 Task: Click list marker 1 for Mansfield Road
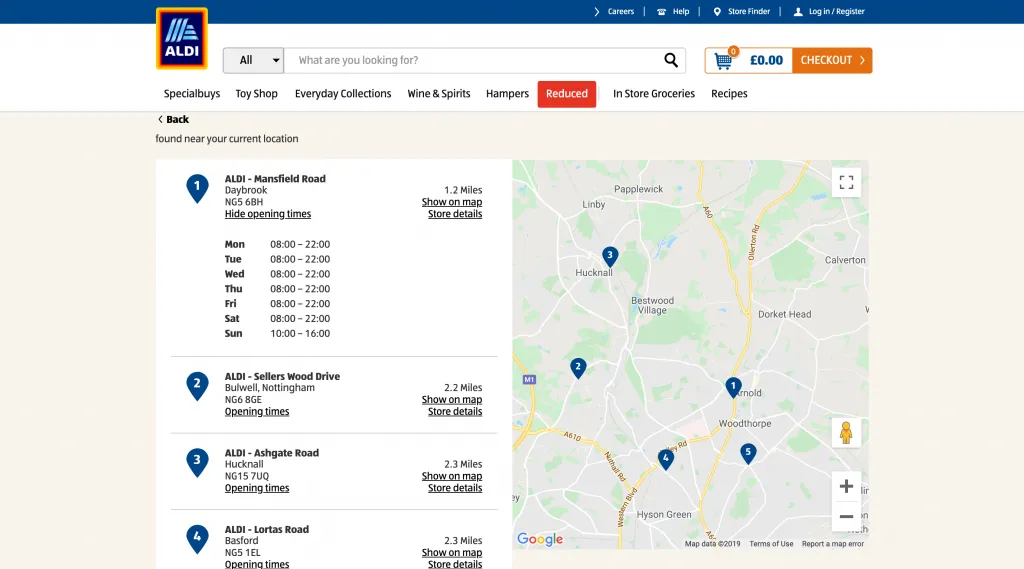197,188
